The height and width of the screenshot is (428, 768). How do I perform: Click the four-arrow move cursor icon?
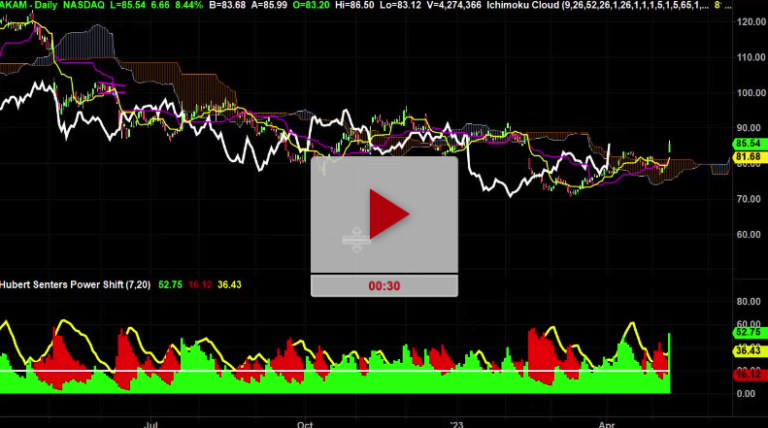coord(357,238)
